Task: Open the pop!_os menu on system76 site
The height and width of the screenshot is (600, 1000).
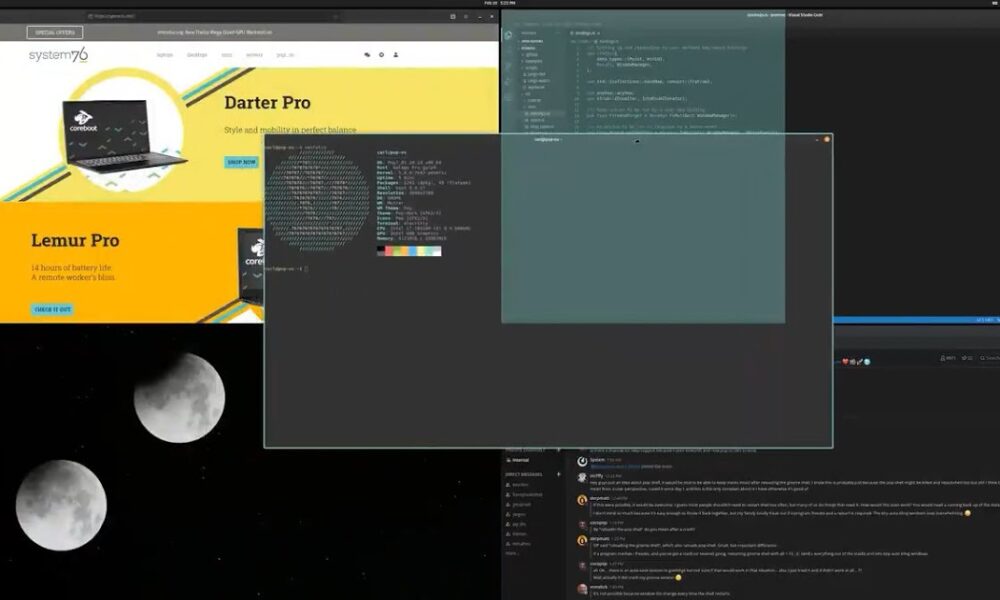Action: (285, 55)
